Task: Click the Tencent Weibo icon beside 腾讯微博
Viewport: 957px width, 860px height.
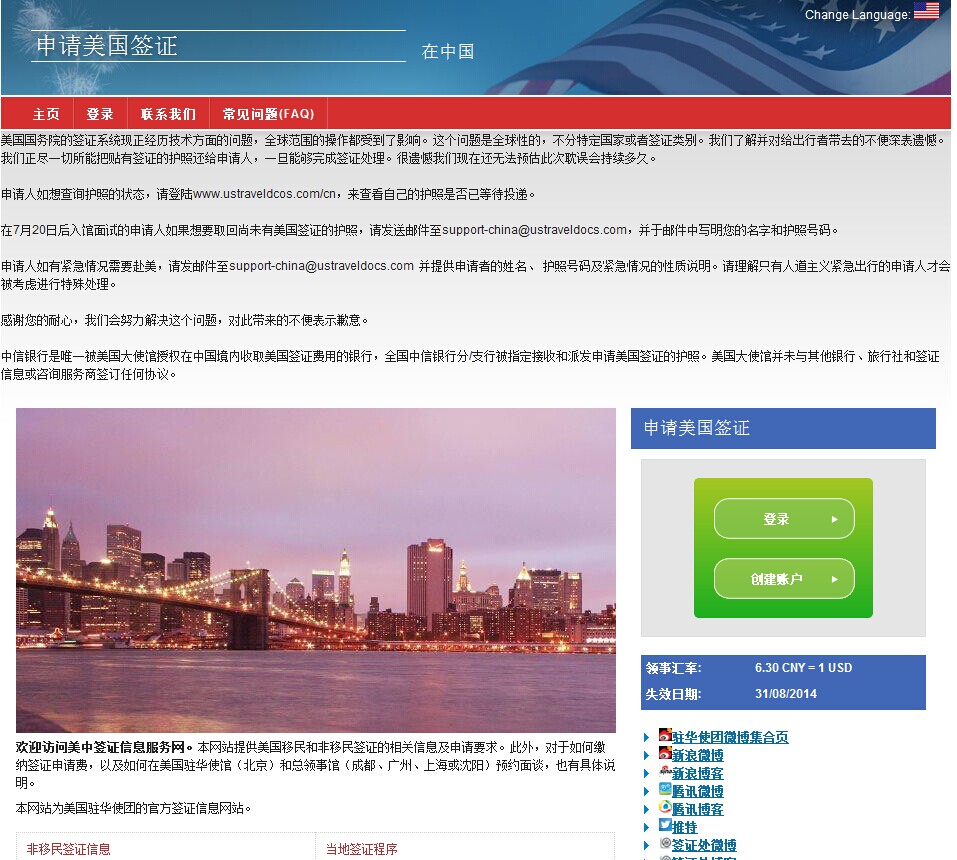Action: (665, 790)
